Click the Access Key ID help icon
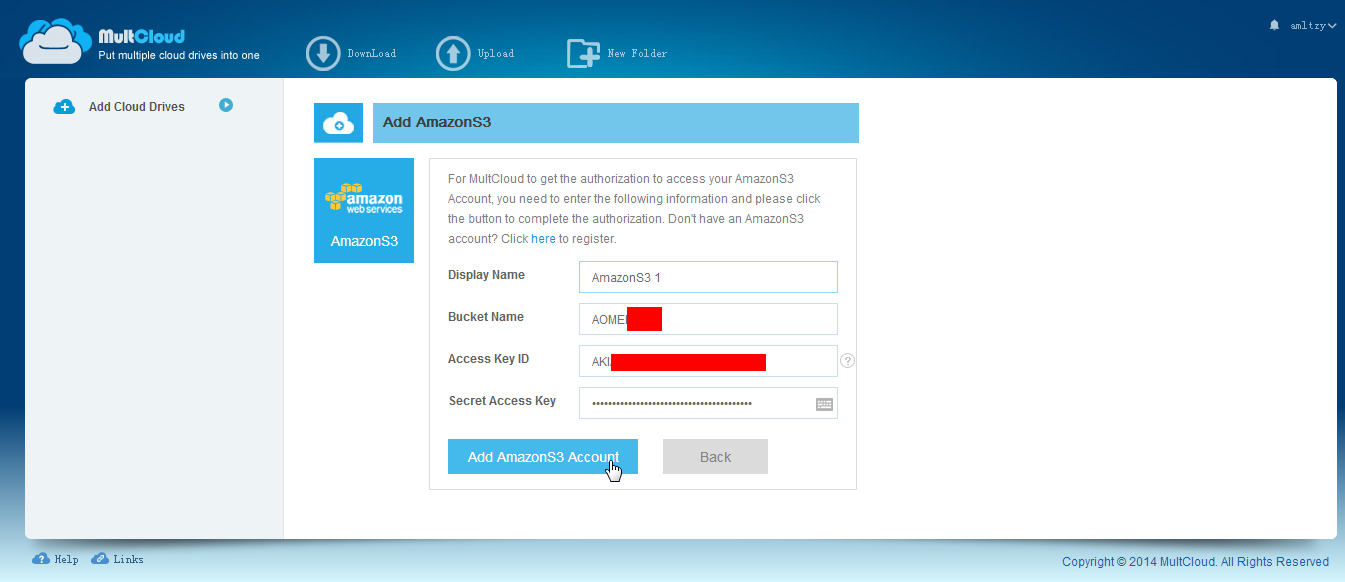Image resolution: width=1345 pixels, height=582 pixels. 848,361
